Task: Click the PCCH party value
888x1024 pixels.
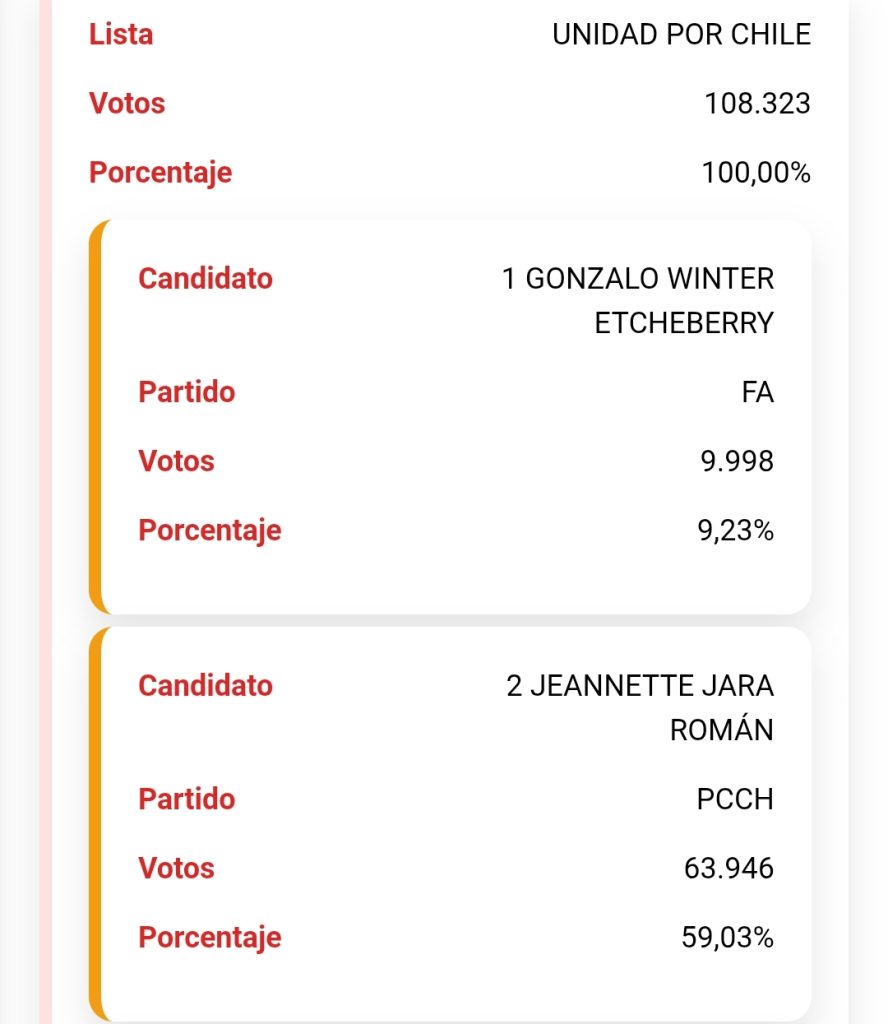Action: [735, 800]
